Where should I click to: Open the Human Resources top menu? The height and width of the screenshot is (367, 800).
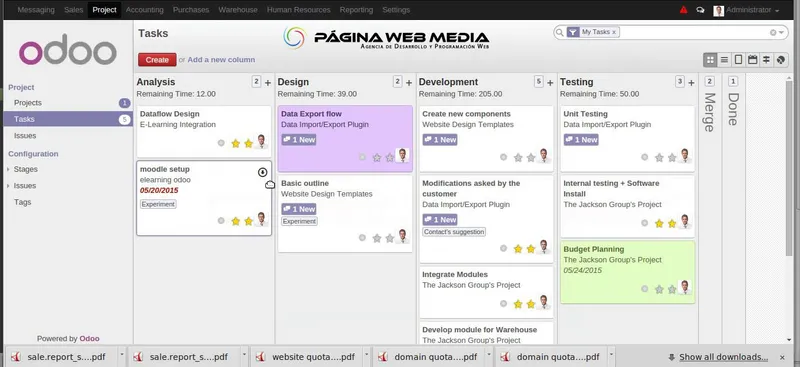(x=298, y=10)
